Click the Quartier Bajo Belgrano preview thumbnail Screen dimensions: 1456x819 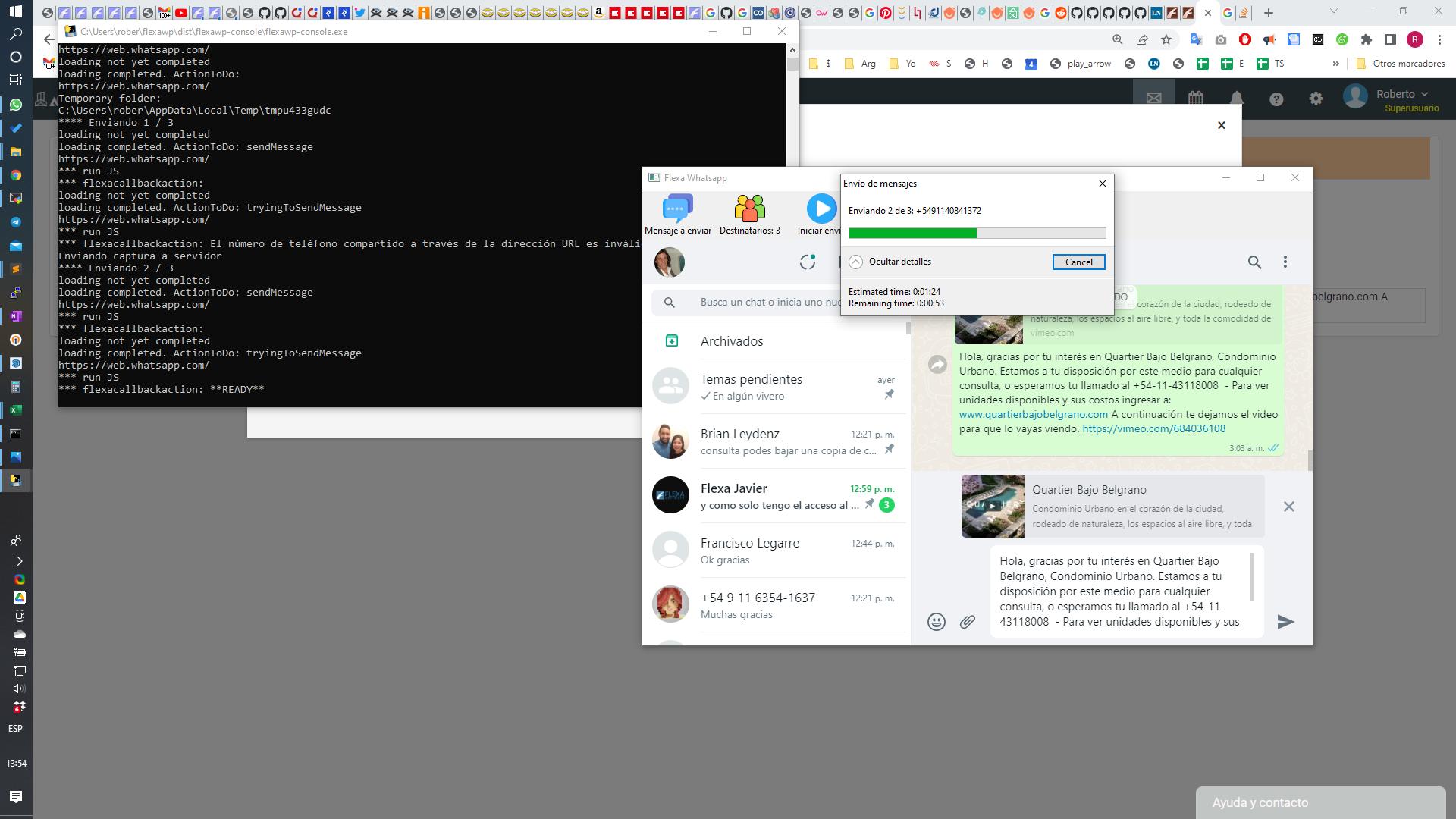(993, 507)
